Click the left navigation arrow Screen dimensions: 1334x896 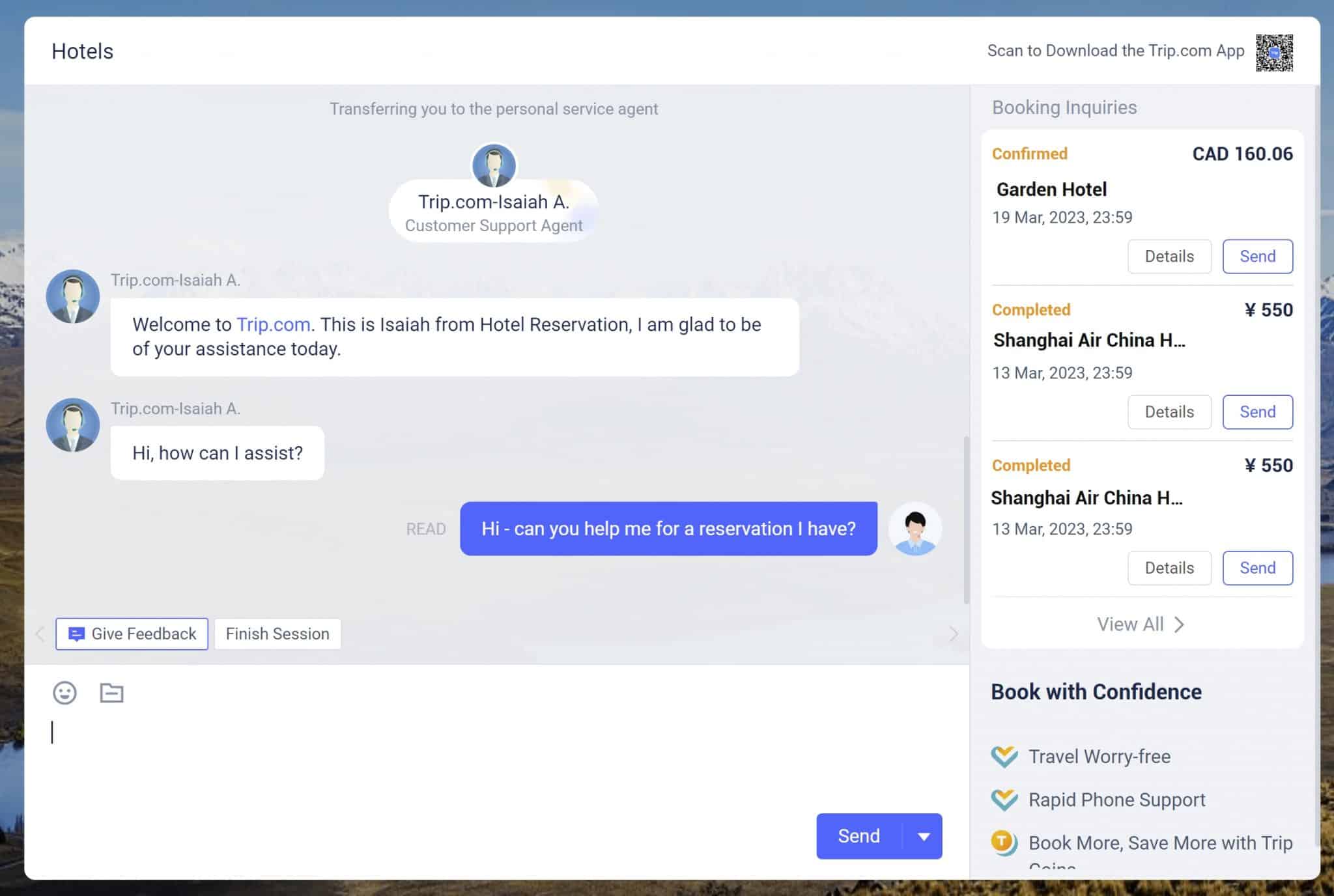coord(39,633)
